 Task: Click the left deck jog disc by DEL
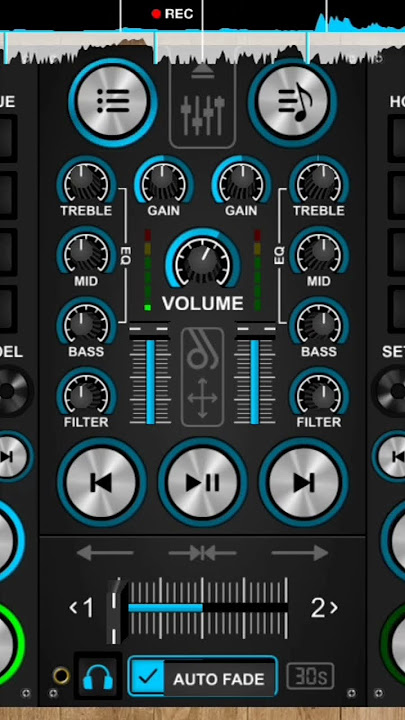10,391
